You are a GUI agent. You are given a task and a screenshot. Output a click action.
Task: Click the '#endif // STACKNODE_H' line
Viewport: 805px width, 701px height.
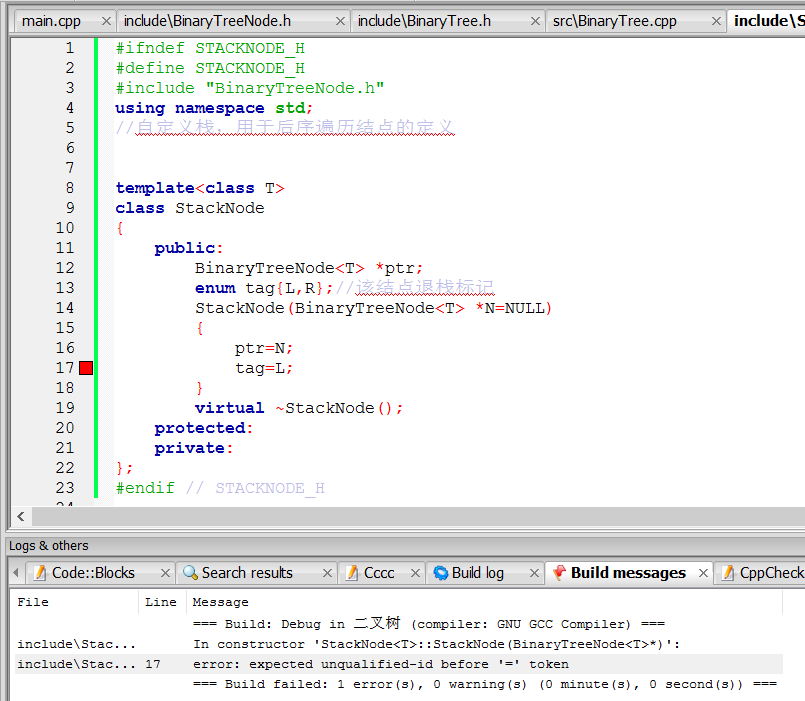click(220, 488)
